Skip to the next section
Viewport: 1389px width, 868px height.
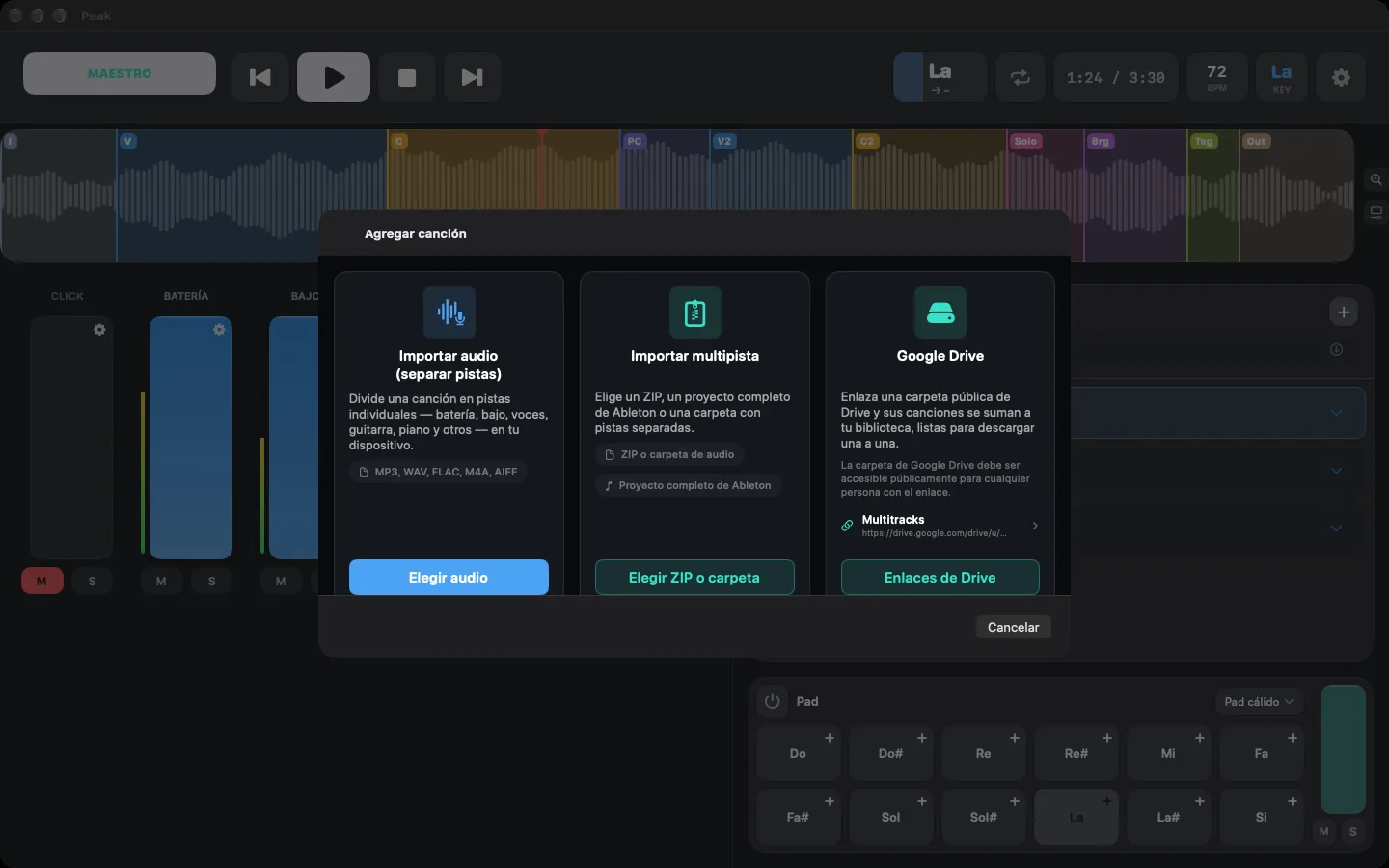(472, 77)
